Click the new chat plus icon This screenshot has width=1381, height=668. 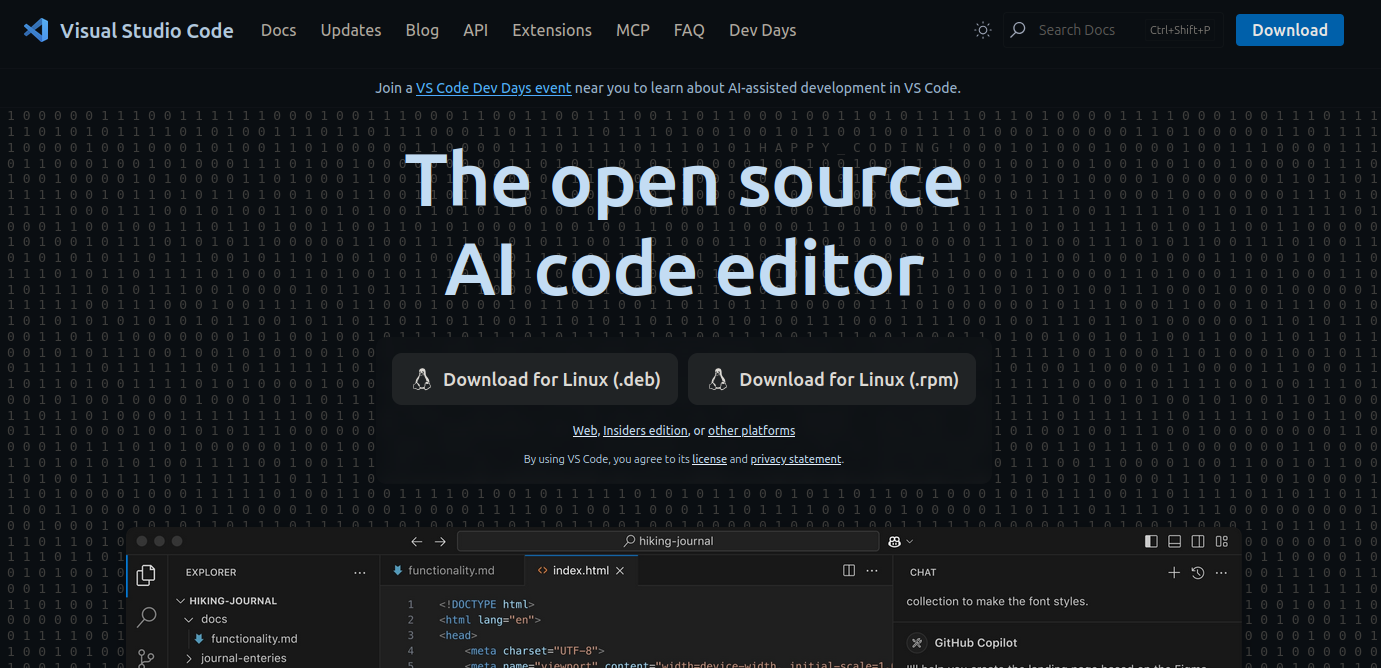1174,573
